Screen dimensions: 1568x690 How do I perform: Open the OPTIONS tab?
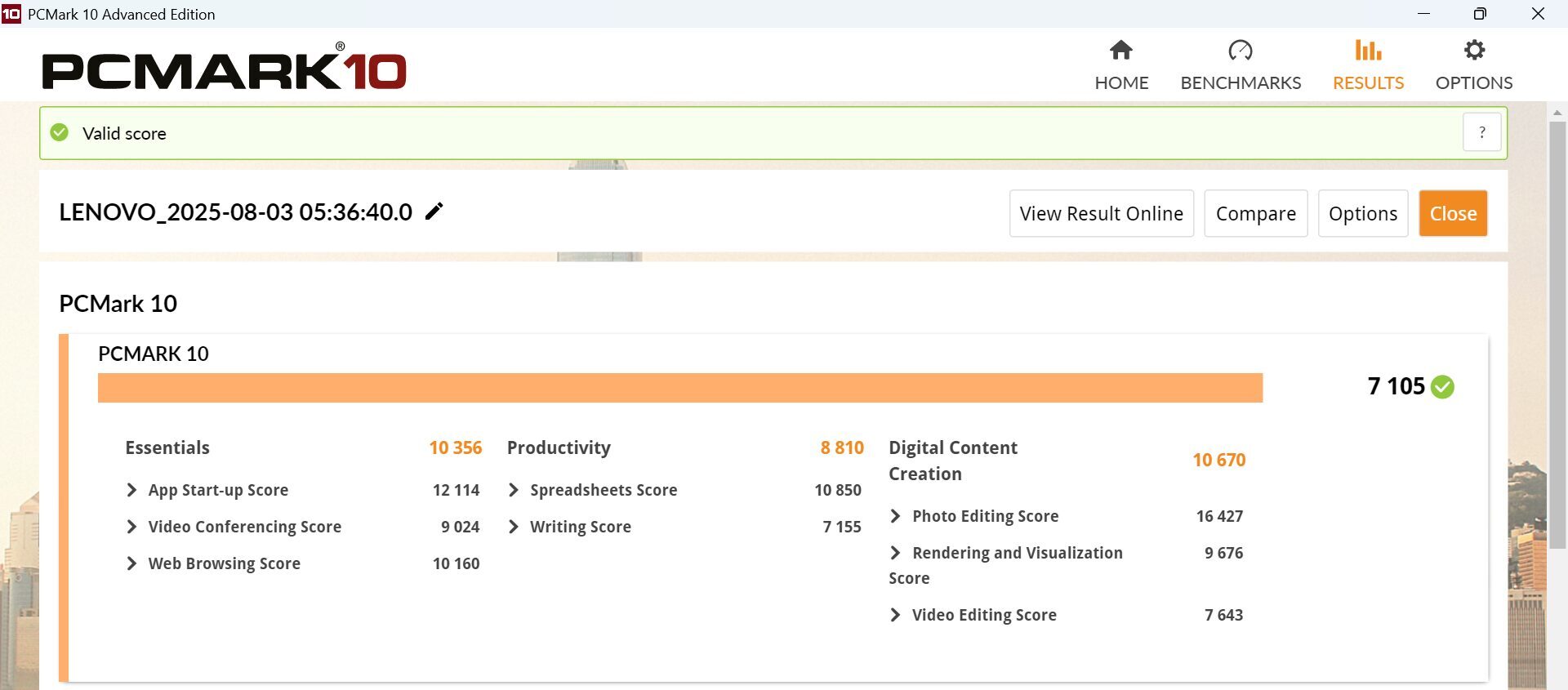click(1474, 65)
